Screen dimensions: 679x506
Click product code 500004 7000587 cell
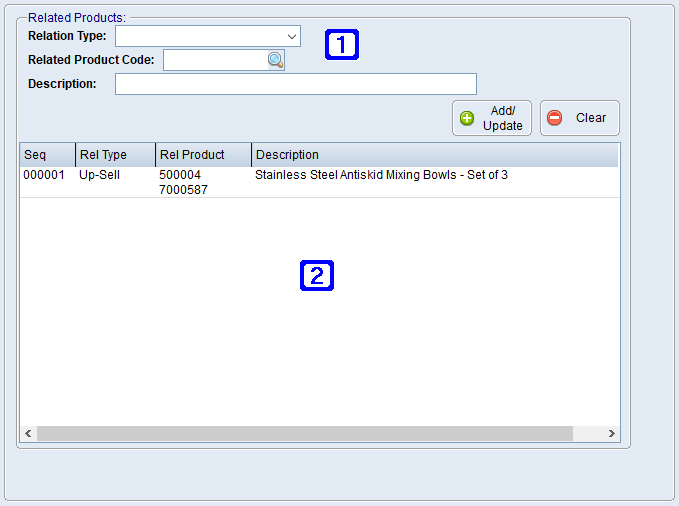coord(183,182)
